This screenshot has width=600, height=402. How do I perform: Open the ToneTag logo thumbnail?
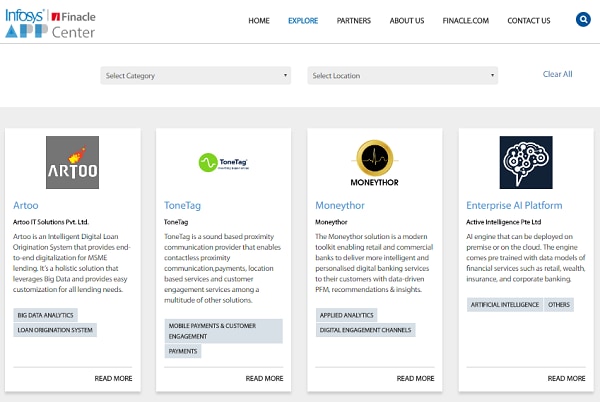click(224, 162)
